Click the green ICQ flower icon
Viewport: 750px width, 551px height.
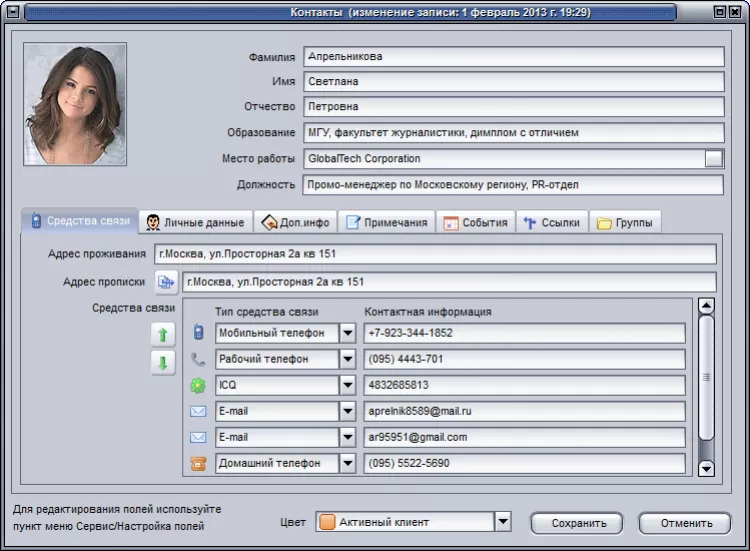[x=198, y=385]
